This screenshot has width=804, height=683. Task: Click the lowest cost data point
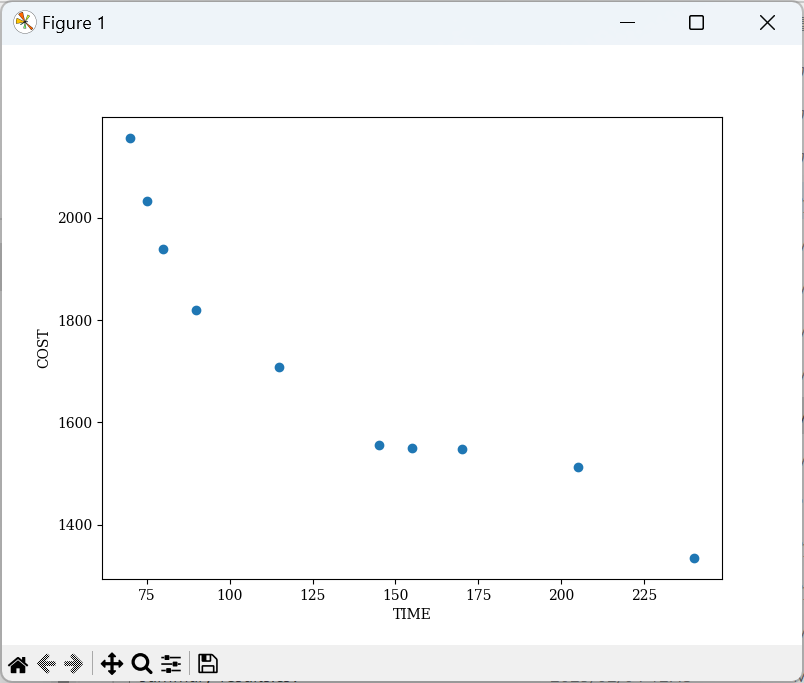pos(694,558)
